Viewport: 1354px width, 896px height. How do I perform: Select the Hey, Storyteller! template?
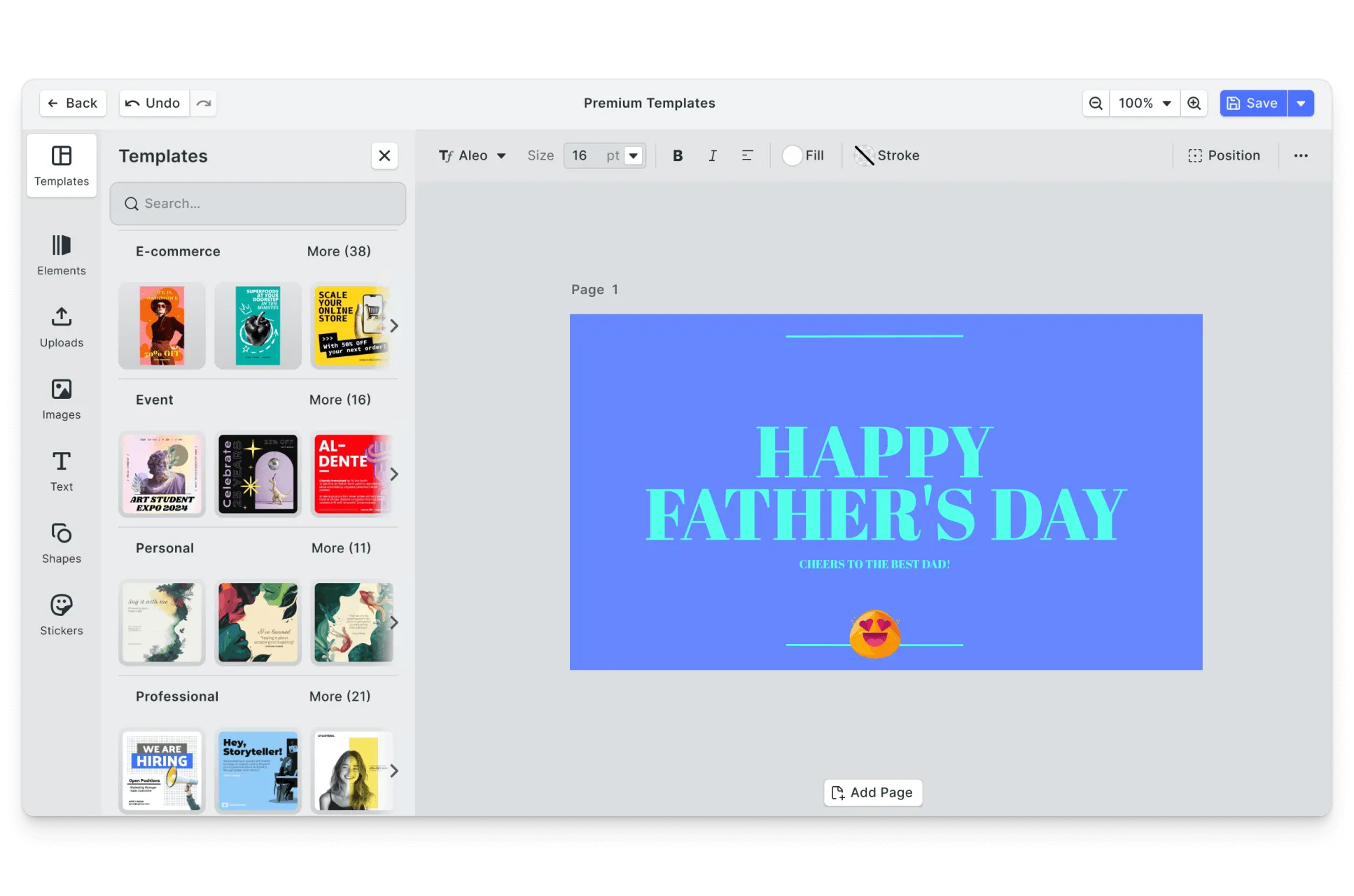[x=258, y=771]
